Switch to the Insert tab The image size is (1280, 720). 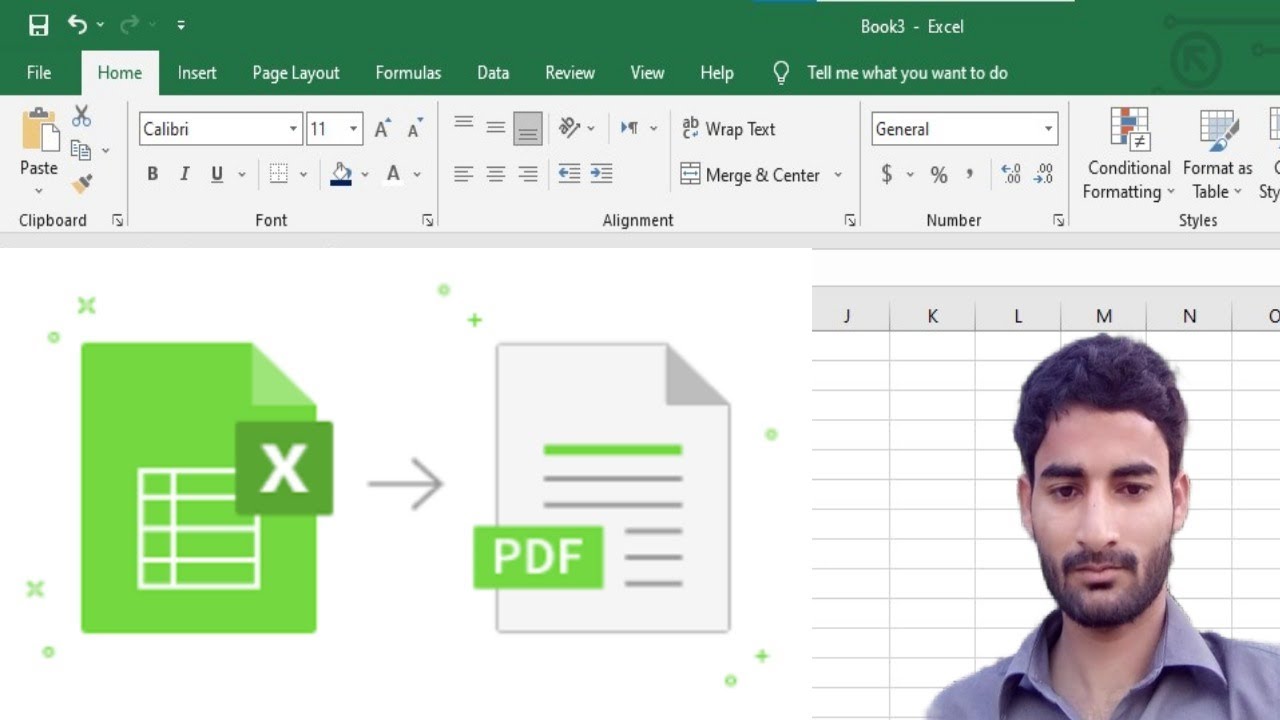click(x=197, y=72)
